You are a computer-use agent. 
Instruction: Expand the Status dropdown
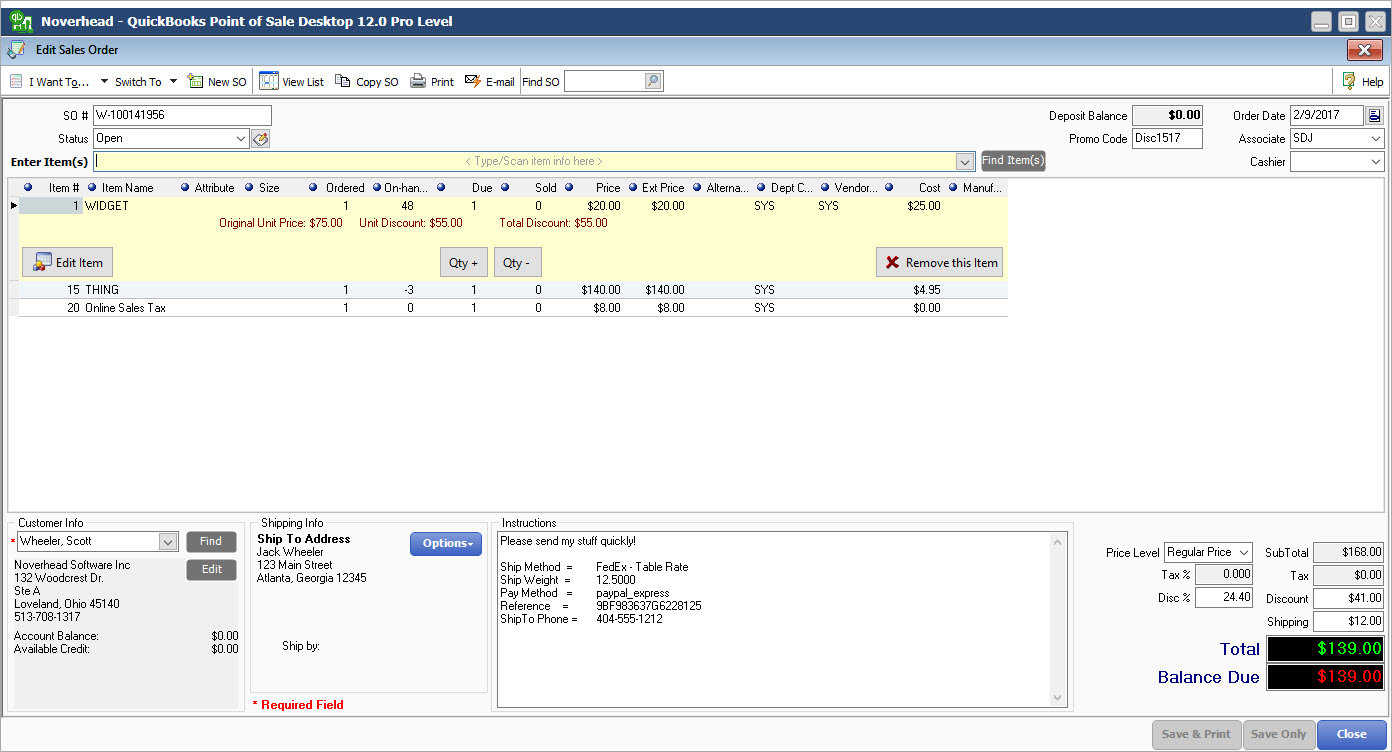click(241, 139)
